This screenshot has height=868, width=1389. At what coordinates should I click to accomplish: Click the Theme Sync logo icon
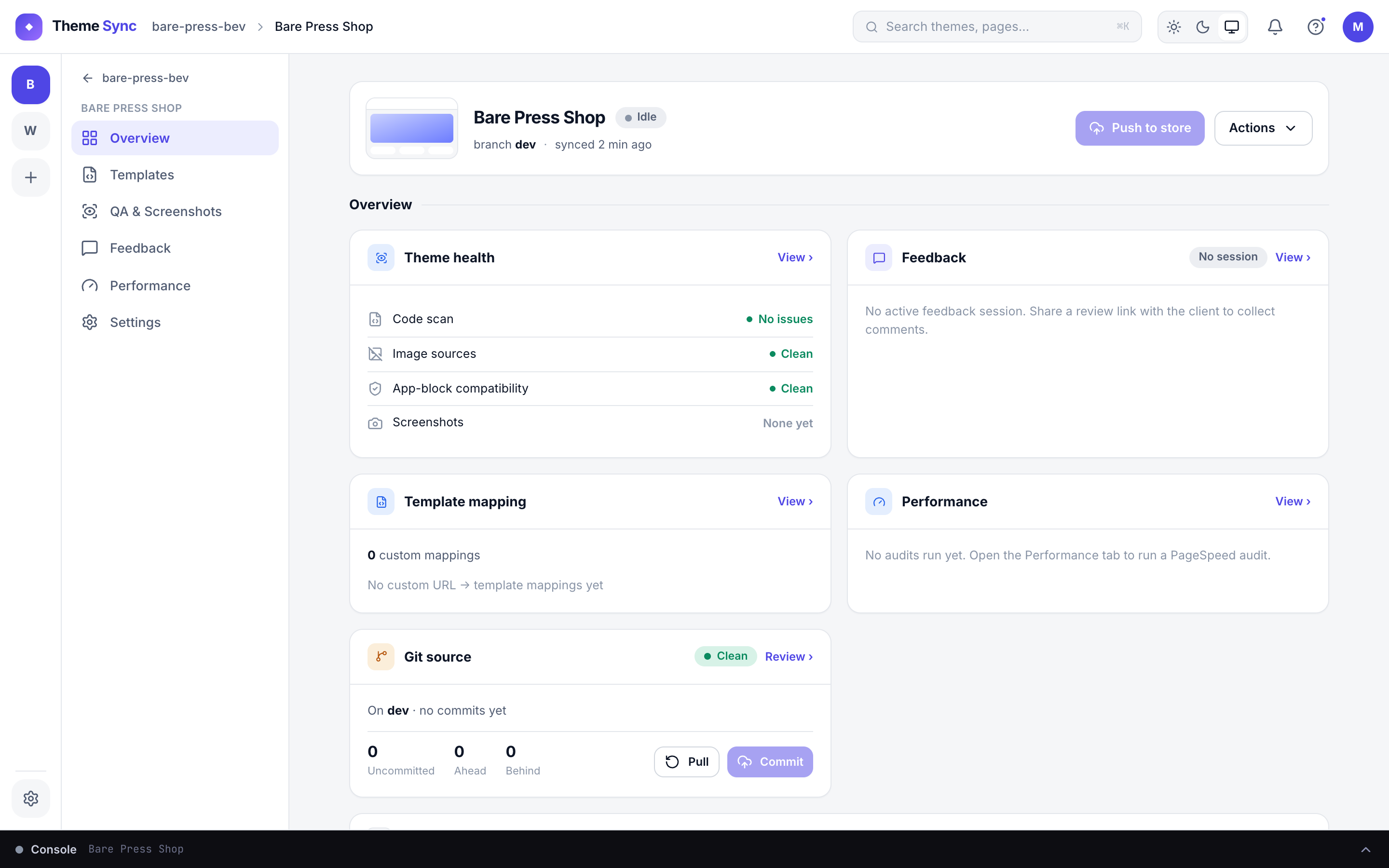pos(29,27)
